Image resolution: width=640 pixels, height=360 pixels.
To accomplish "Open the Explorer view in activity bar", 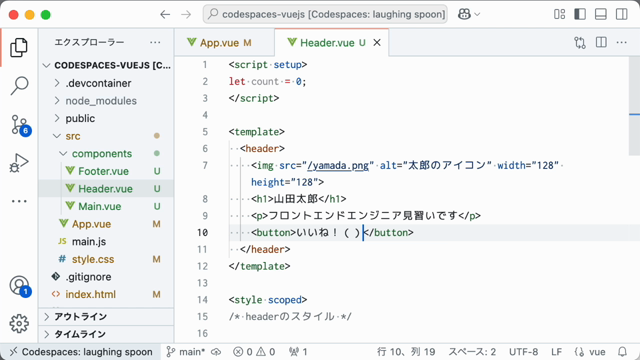I will click(x=19, y=48).
